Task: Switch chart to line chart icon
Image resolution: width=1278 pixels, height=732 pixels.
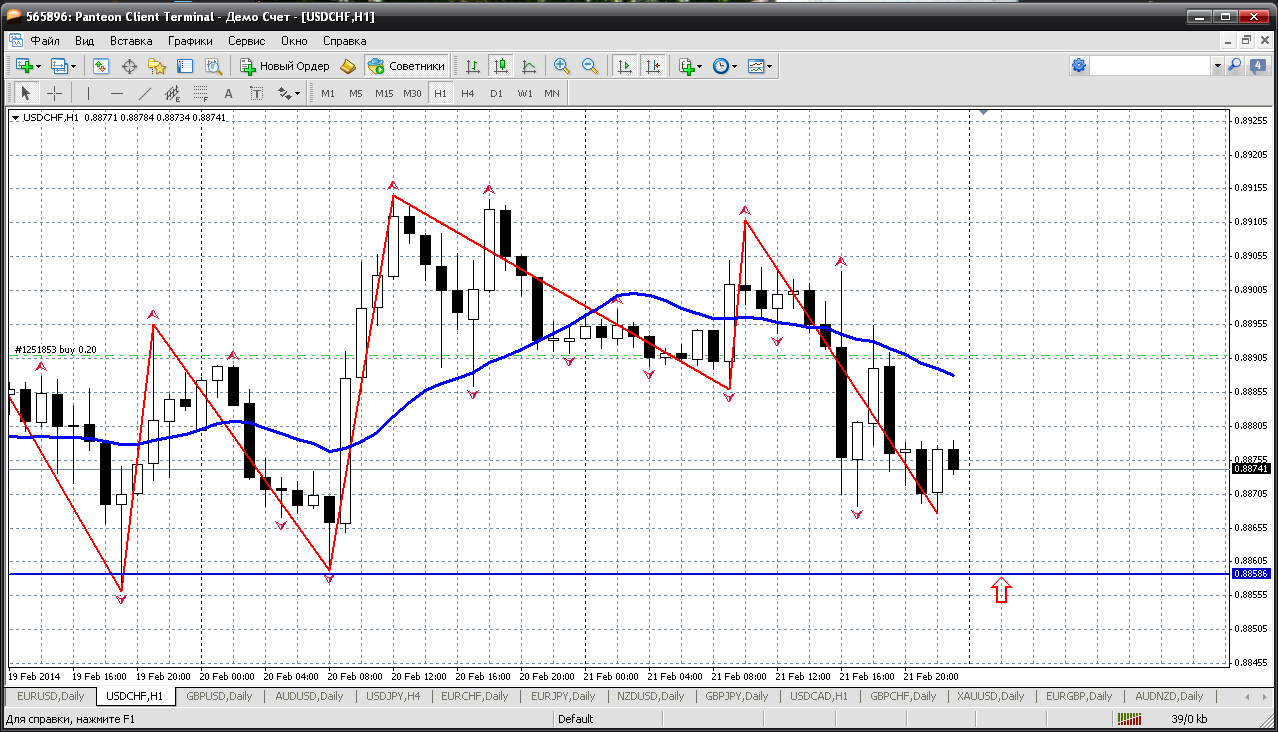Action: (529, 66)
